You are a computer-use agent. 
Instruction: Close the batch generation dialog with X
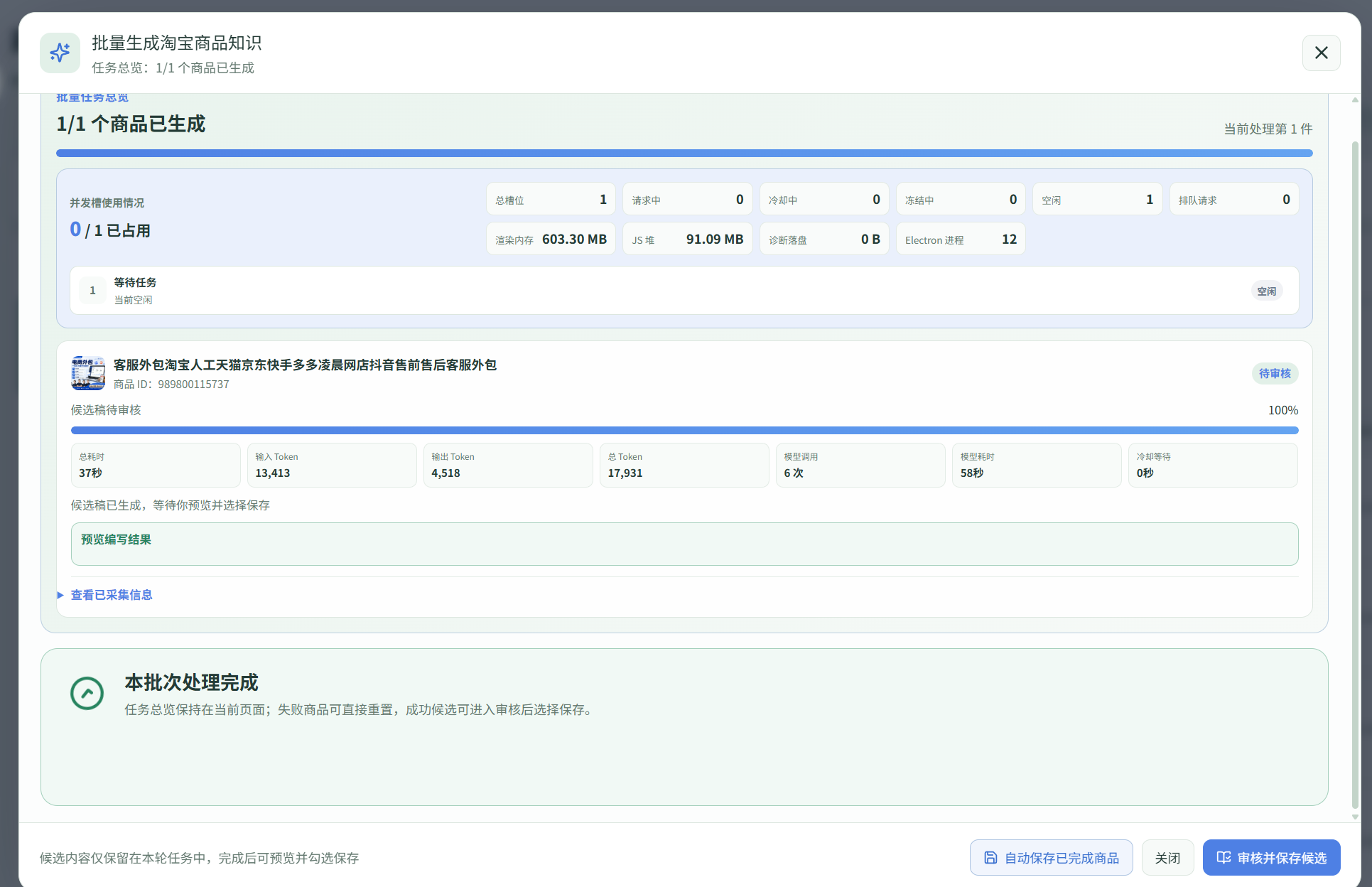click(x=1321, y=53)
